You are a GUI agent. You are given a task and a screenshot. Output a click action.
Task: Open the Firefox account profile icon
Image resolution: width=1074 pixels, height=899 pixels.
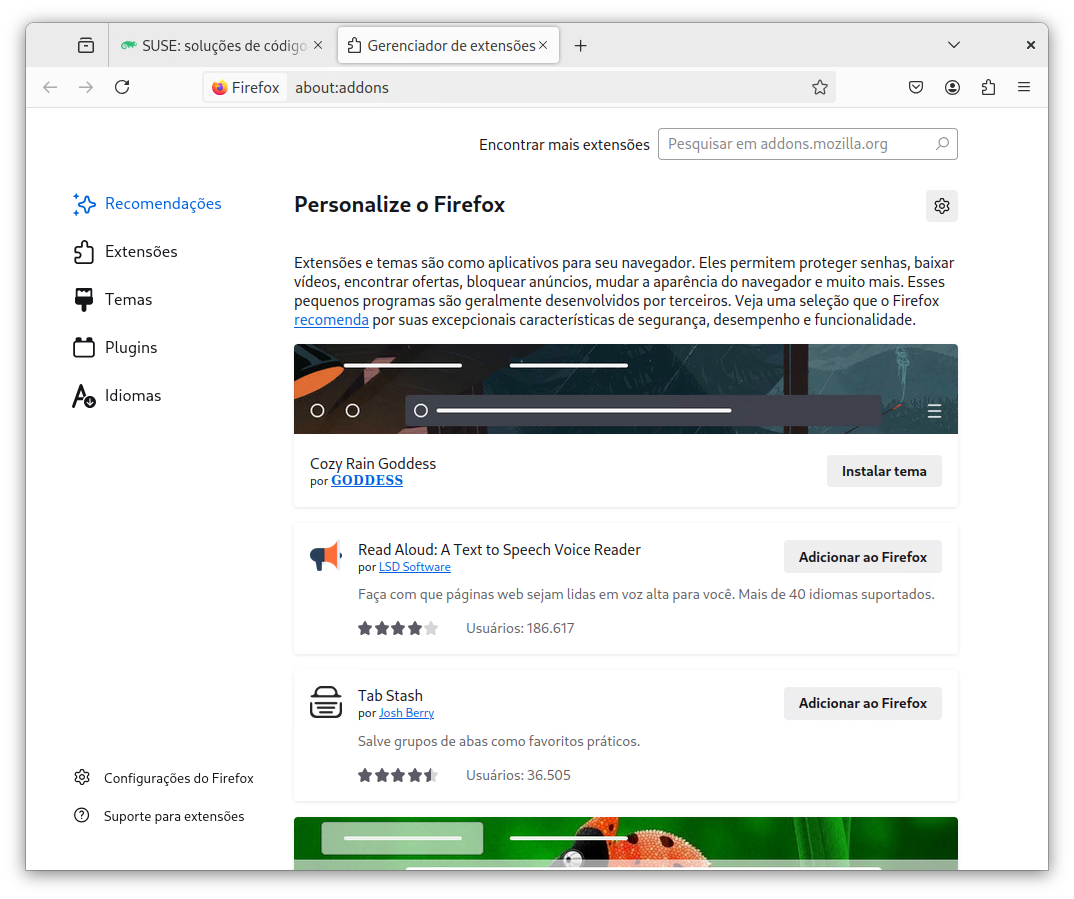[x=952, y=87]
